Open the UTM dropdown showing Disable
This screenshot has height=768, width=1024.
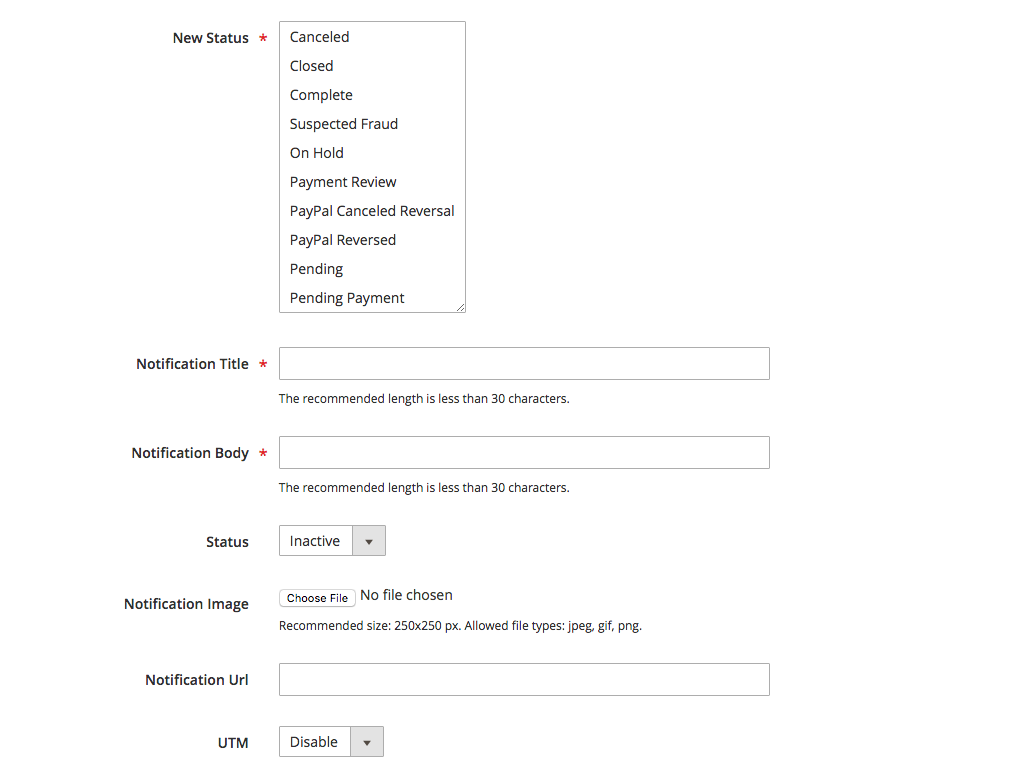coord(331,742)
